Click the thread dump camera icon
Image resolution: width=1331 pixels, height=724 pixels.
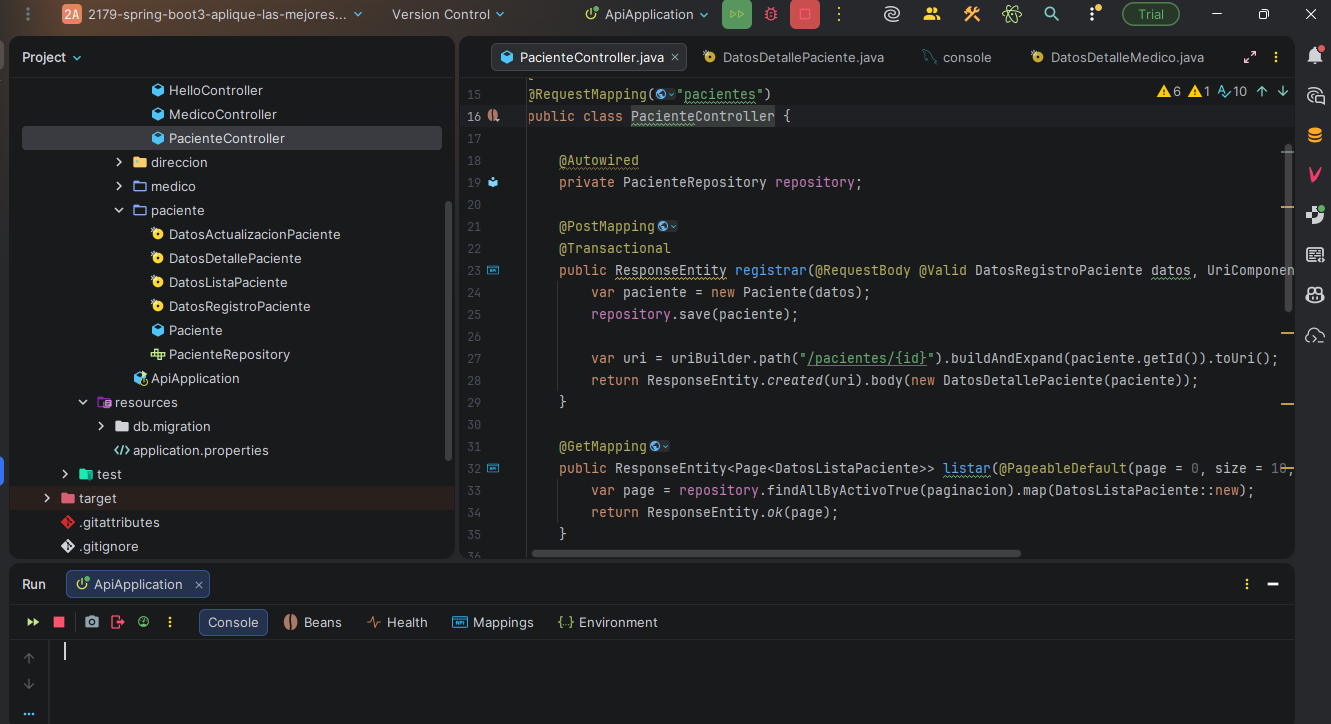[x=92, y=622]
